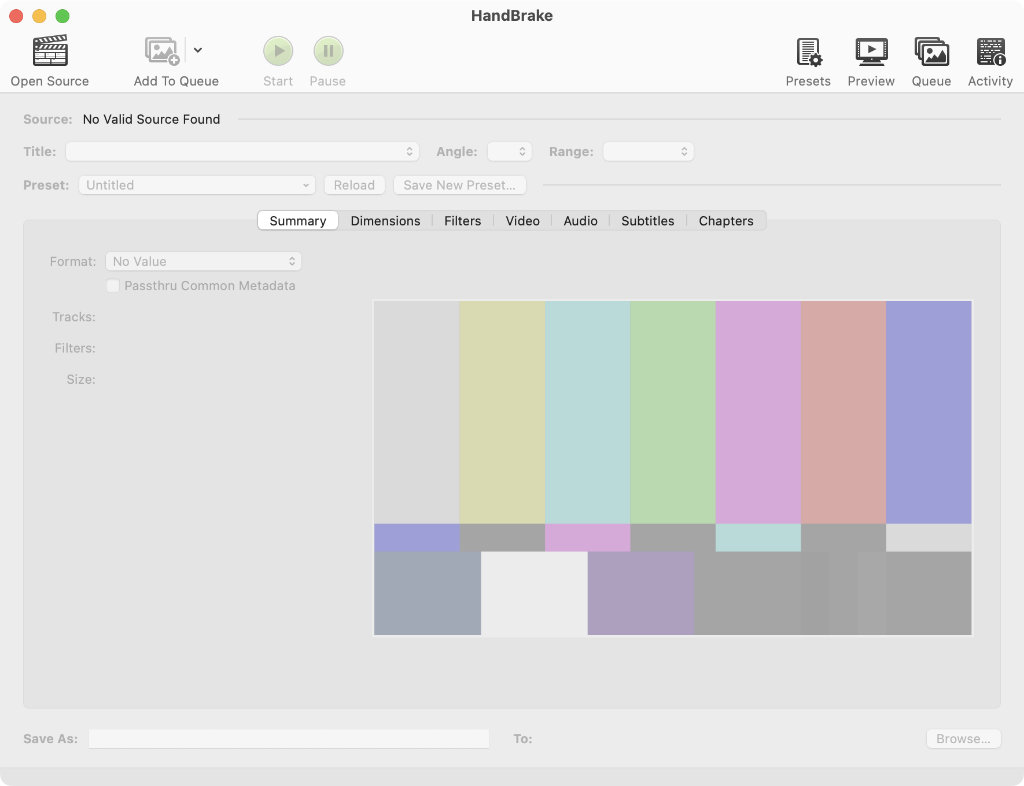Show the Queue window icon
This screenshot has height=786, width=1024.
[931, 51]
